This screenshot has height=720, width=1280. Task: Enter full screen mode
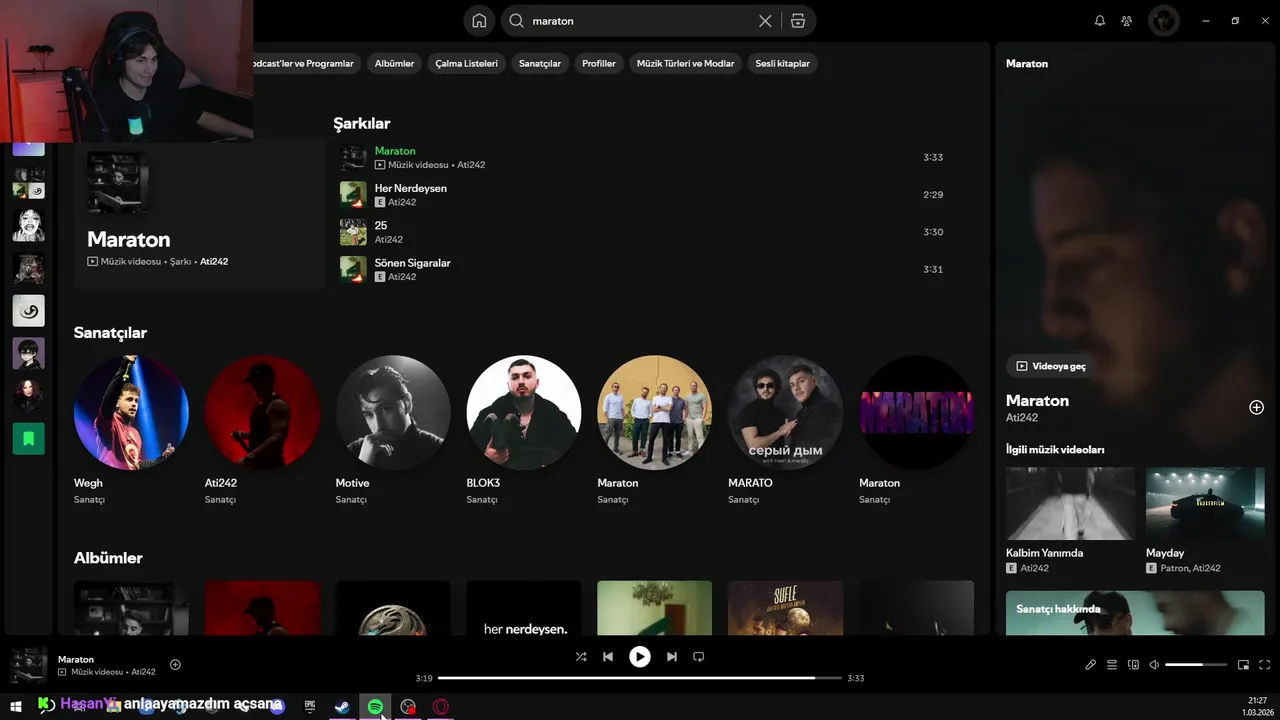[x=1265, y=665]
